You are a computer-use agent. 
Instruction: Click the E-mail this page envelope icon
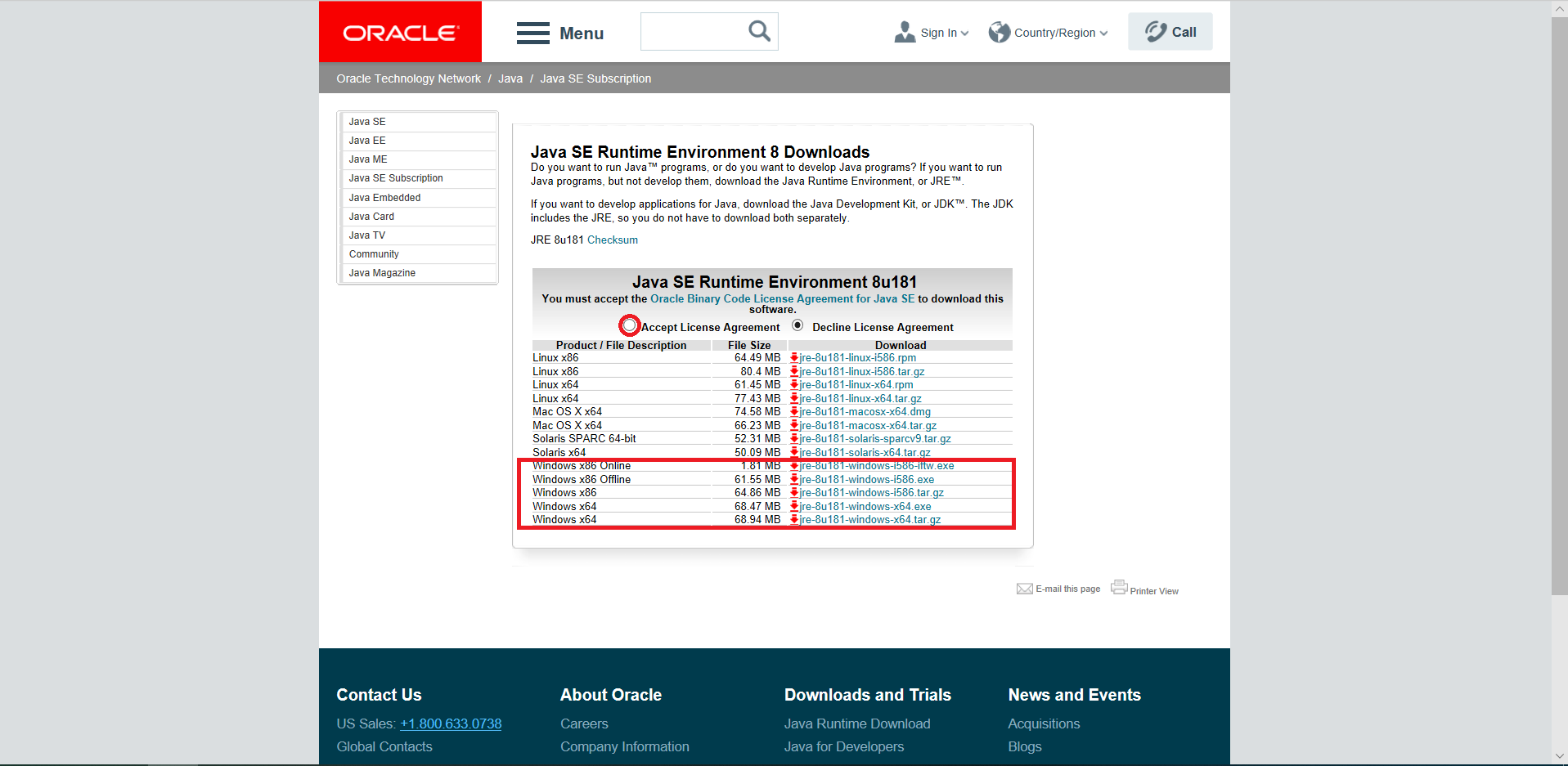click(x=1025, y=588)
